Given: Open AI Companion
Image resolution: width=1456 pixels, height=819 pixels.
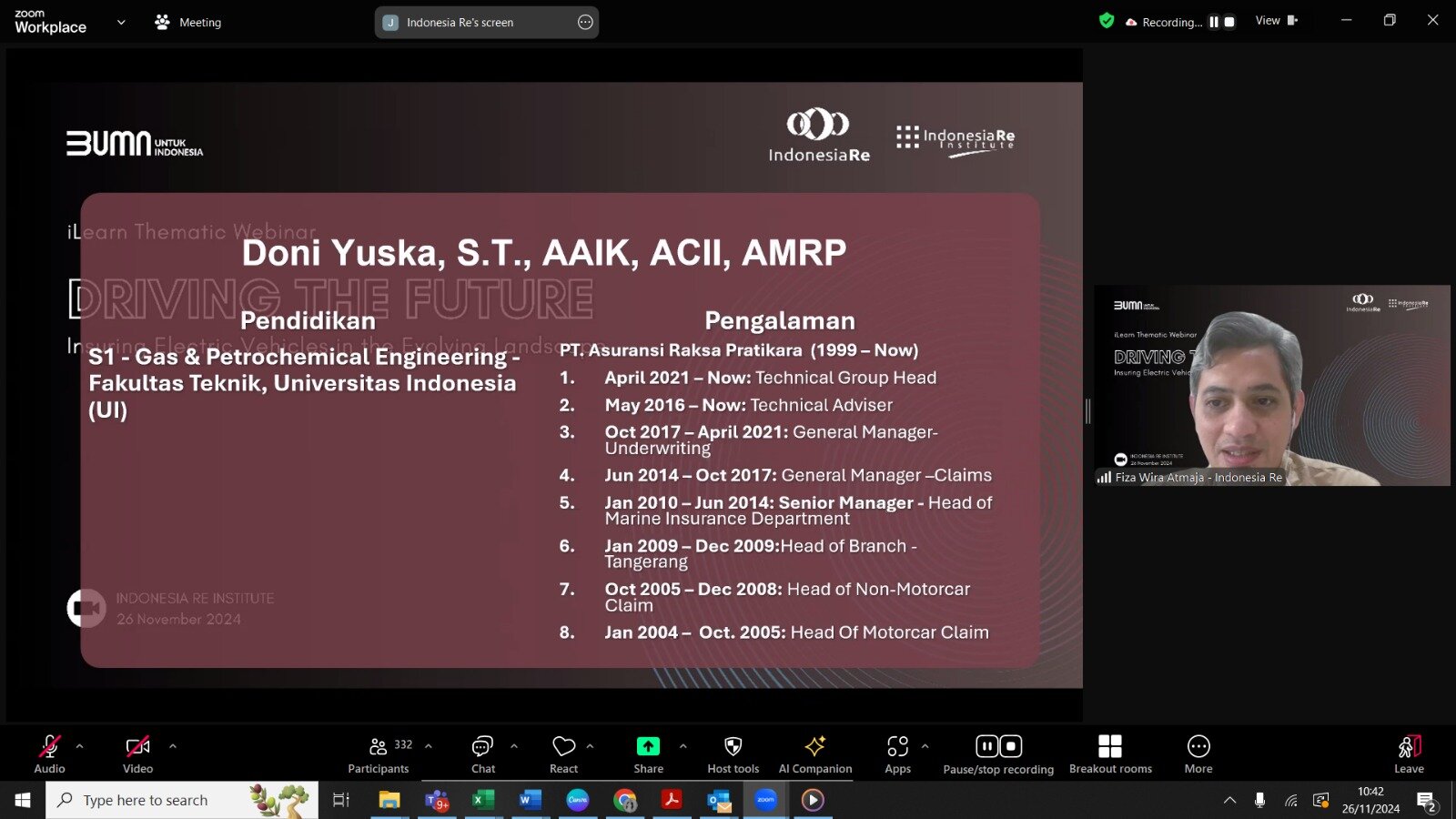Looking at the screenshot, I should point(815,754).
